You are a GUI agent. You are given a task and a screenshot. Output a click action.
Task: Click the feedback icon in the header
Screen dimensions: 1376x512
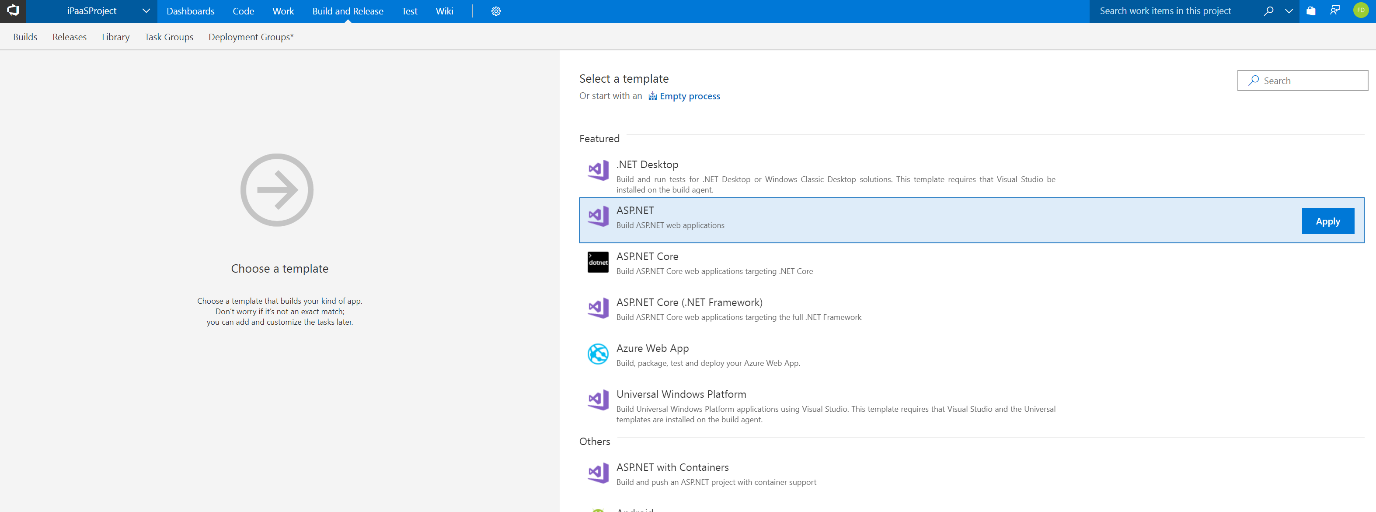[1335, 11]
